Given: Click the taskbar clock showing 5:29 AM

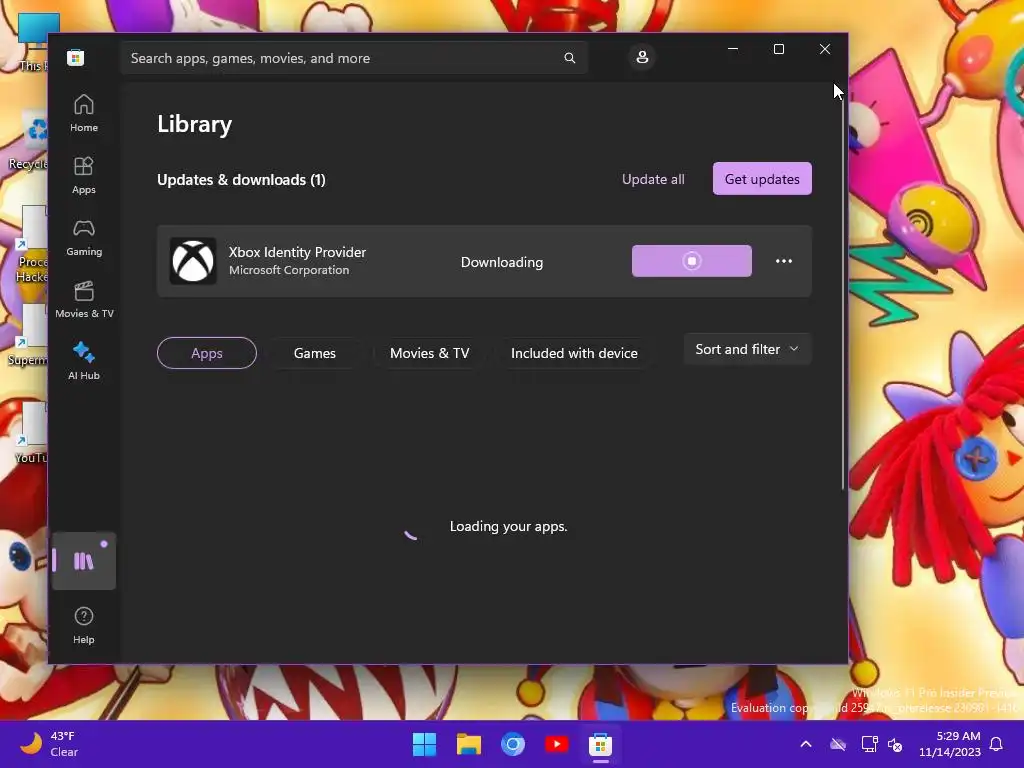Looking at the screenshot, I should pos(950,744).
